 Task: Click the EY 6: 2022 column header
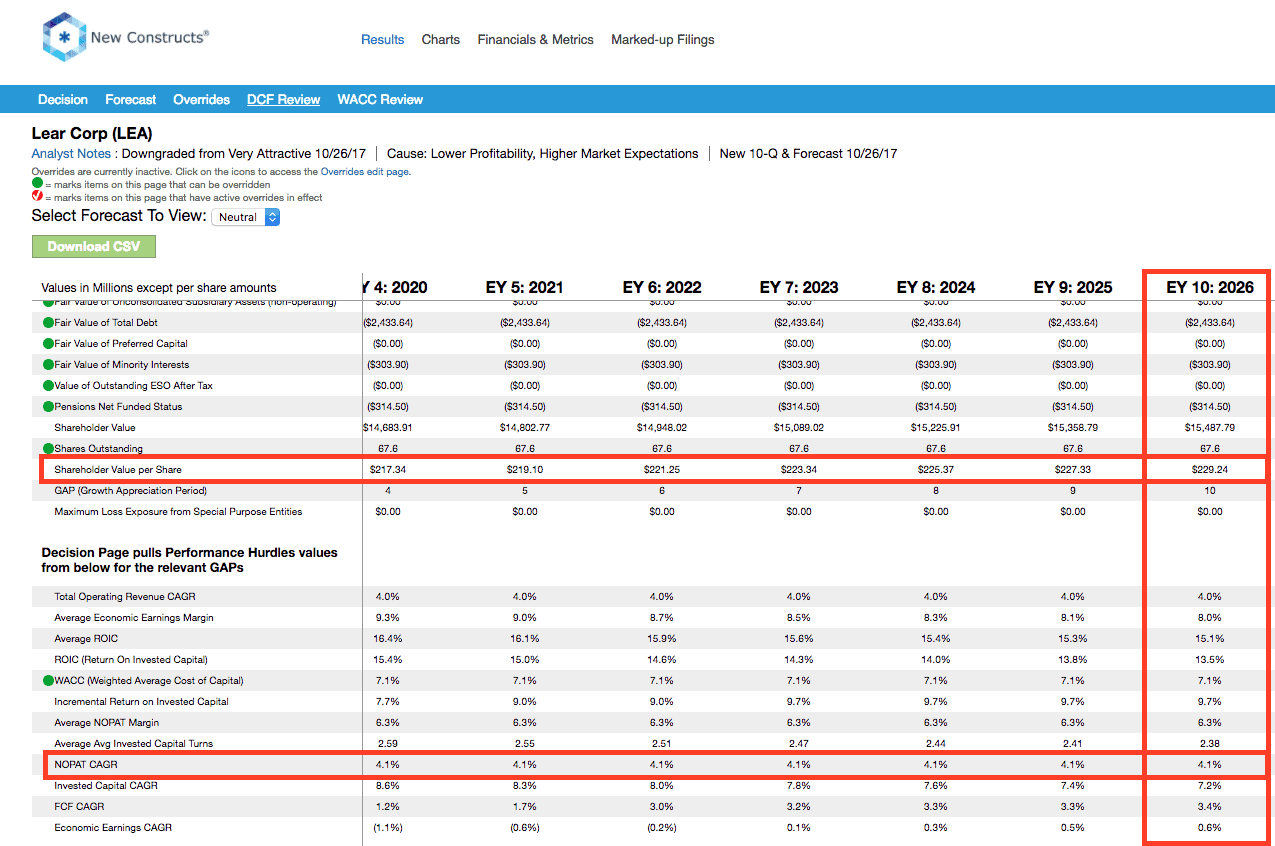(662, 287)
